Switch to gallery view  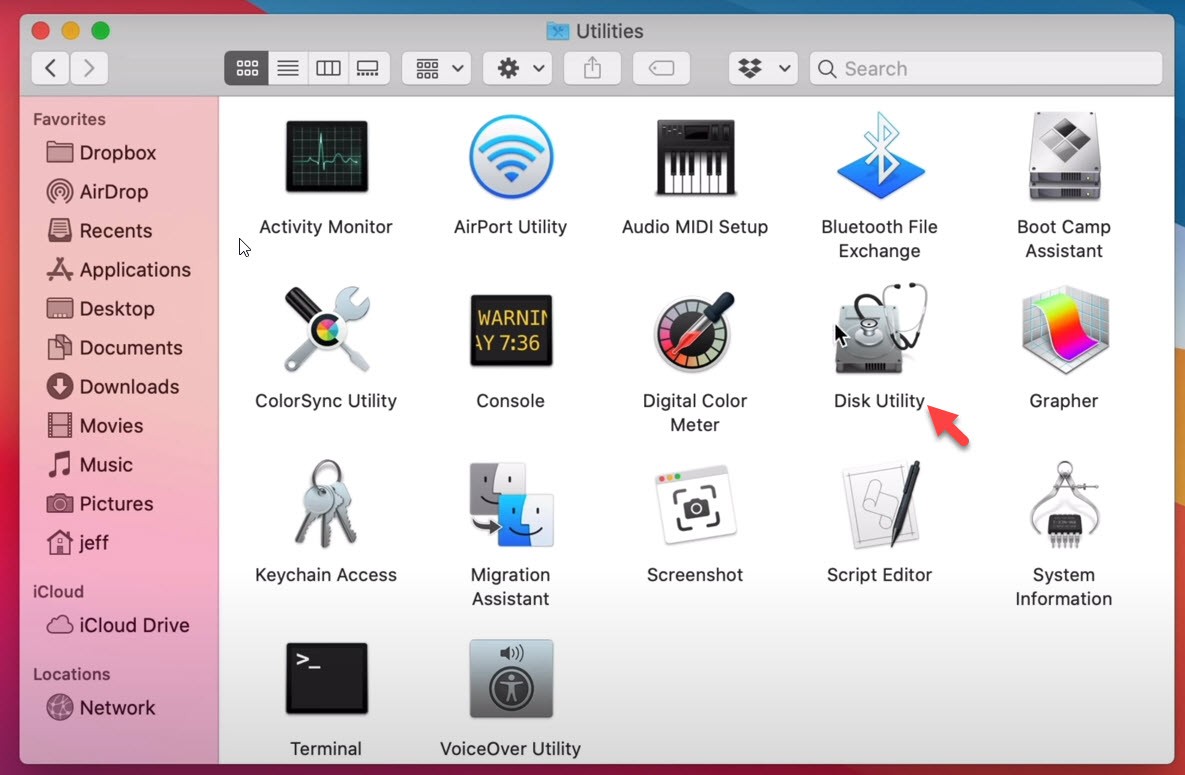pyautogui.click(x=368, y=68)
